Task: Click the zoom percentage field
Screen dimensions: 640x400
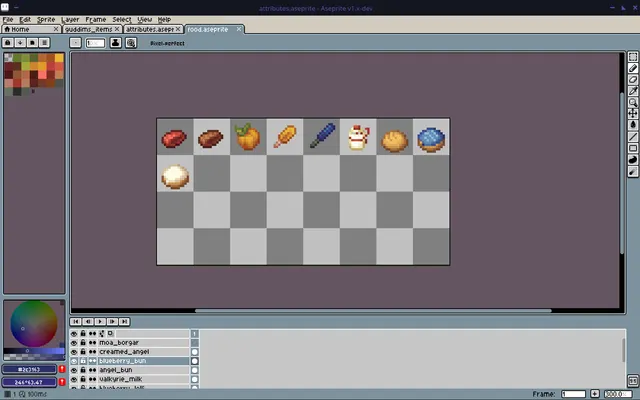Action: point(618,394)
